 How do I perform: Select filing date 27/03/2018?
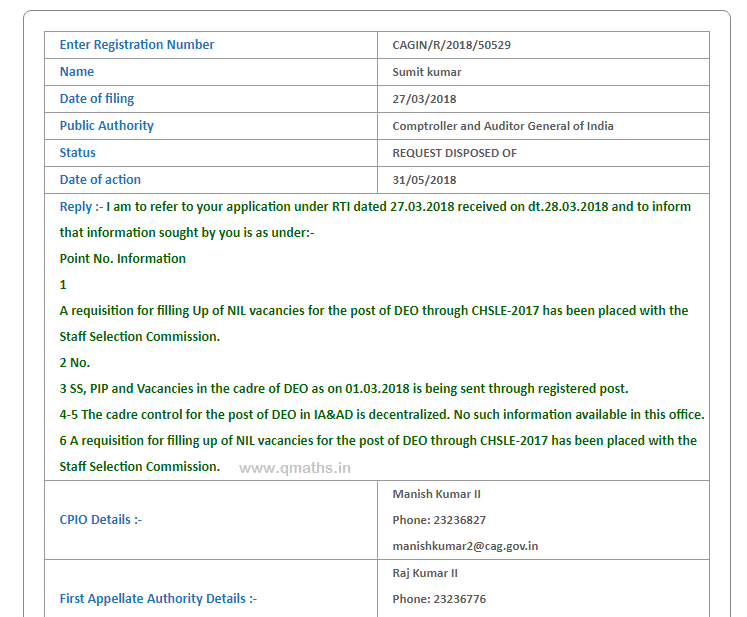[x=424, y=99]
